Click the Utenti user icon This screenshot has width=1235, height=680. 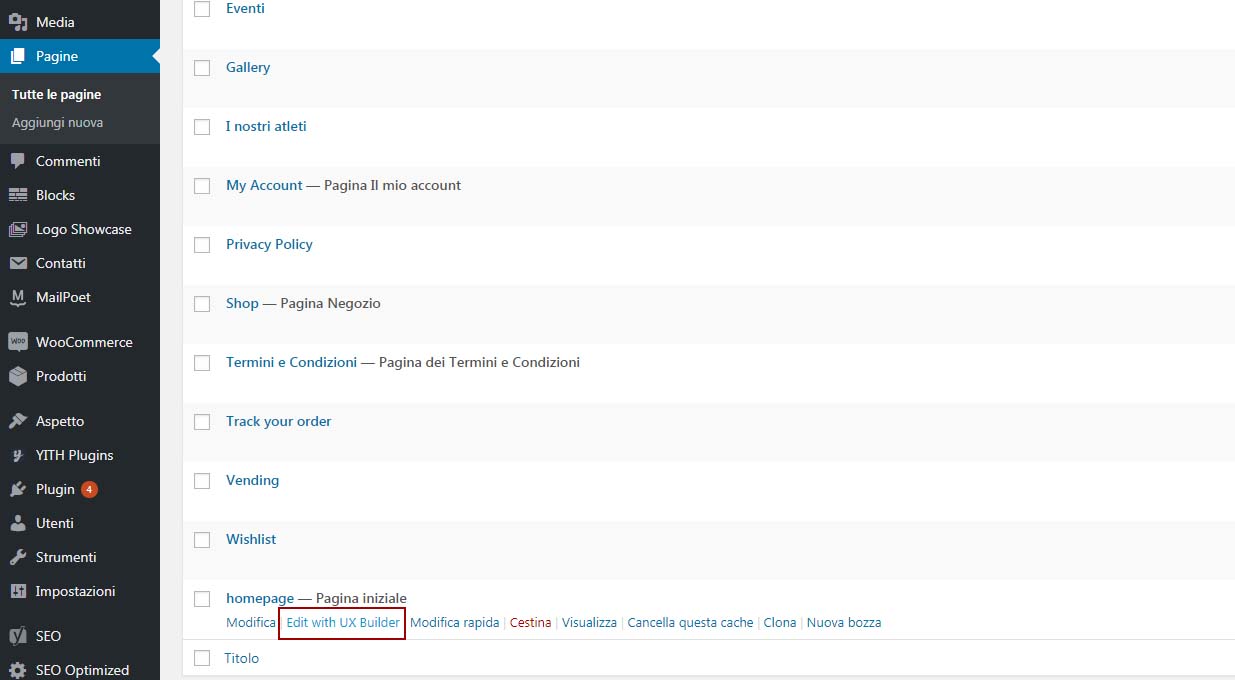[x=18, y=523]
